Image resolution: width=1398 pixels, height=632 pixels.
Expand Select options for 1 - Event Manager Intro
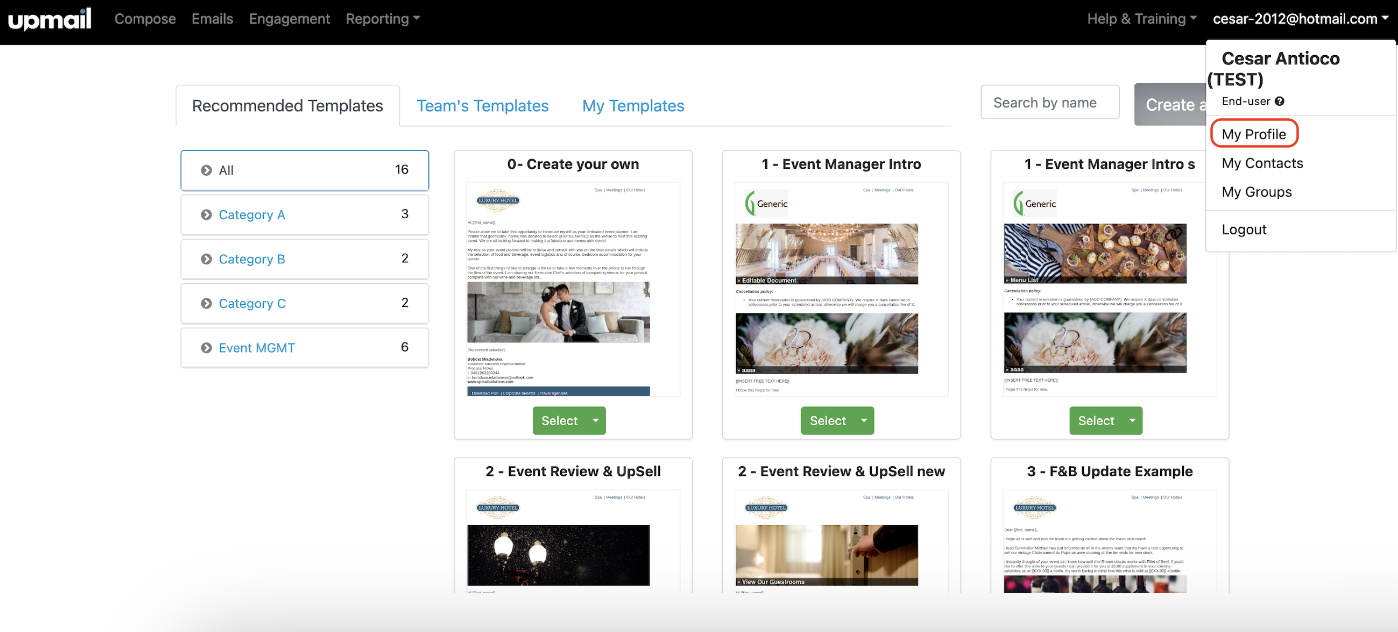click(864, 421)
